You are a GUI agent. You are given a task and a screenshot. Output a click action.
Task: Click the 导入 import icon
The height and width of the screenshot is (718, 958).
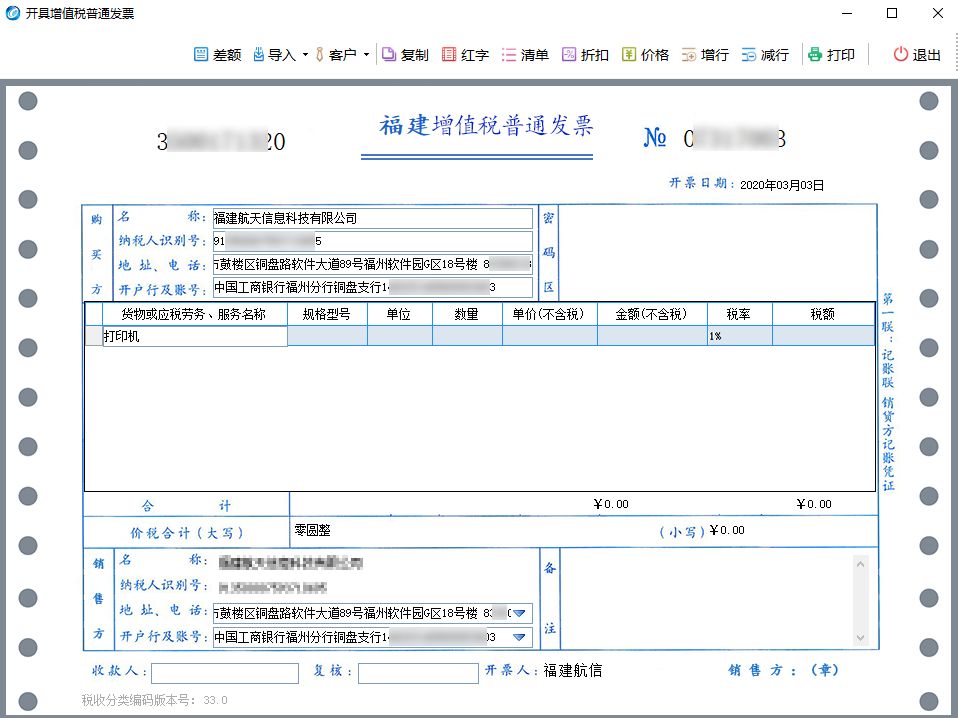[x=259, y=54]
